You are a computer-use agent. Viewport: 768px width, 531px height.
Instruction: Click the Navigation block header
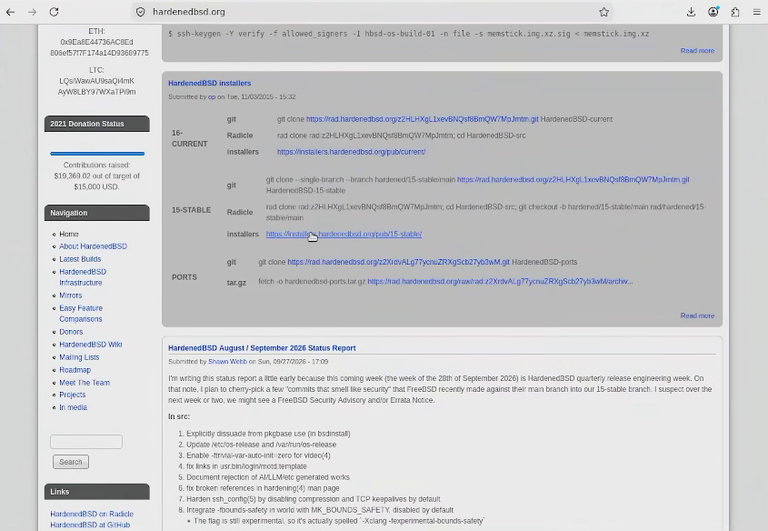(x=97, y=213)
